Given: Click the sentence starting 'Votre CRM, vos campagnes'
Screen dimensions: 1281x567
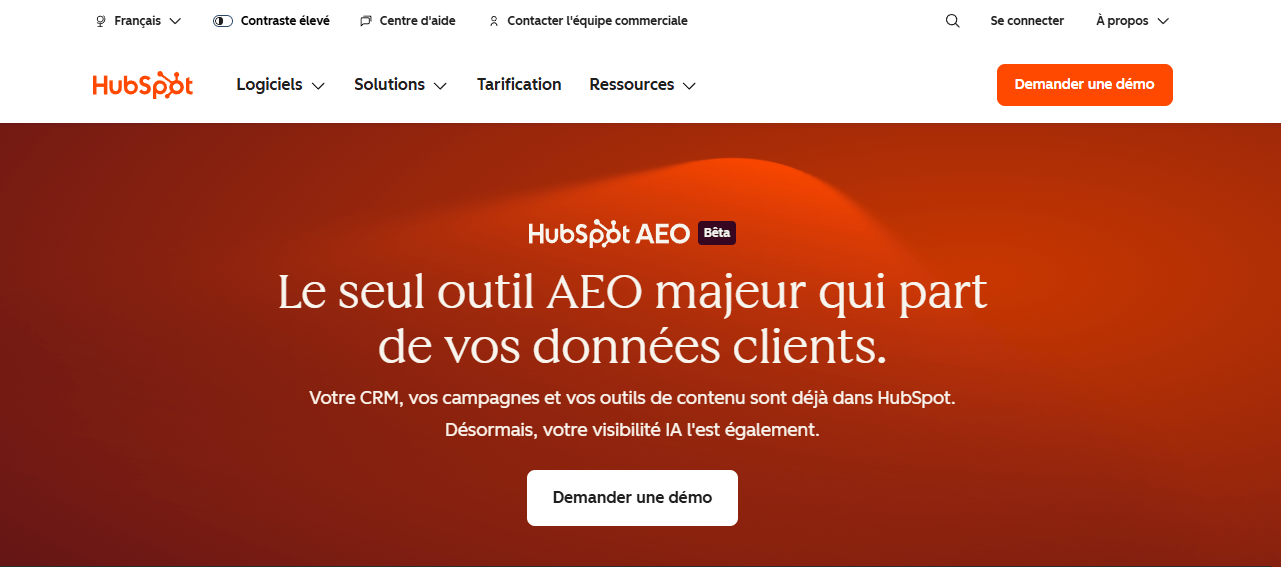Looking at the screenshot, I should click(x=632, y=398).
